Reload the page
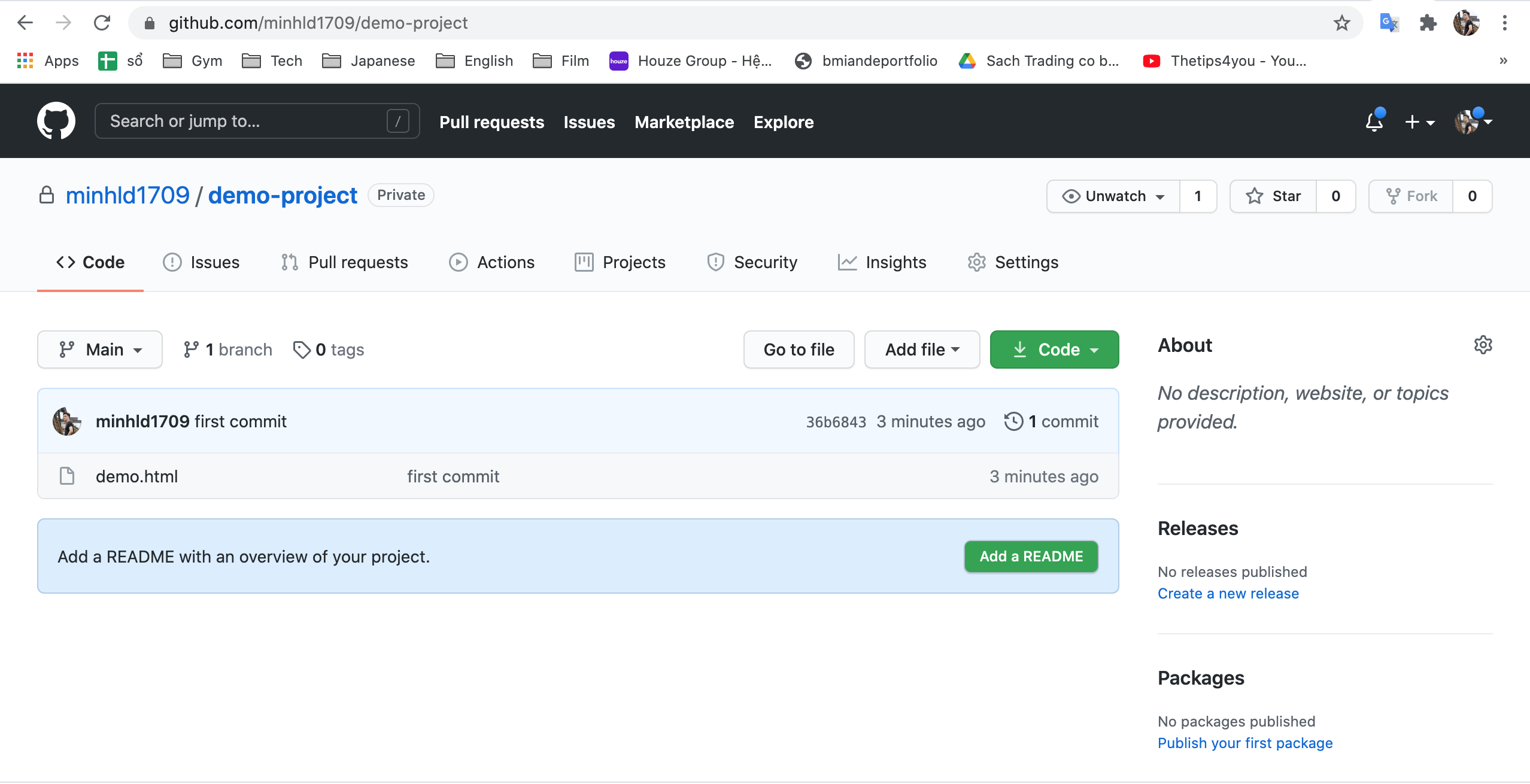Screen dimensions: 1530x784 coord(102,23)
